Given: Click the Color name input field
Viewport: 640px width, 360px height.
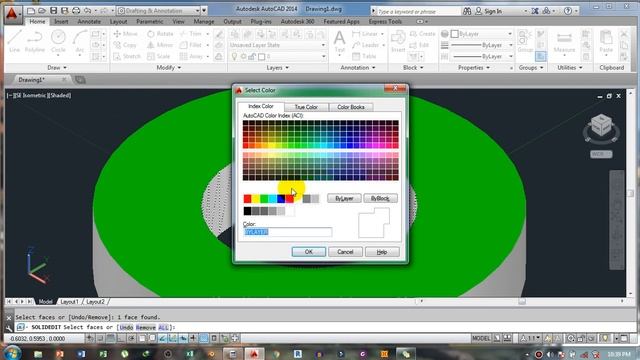Looking at the screenshot, I should [288, 232].
